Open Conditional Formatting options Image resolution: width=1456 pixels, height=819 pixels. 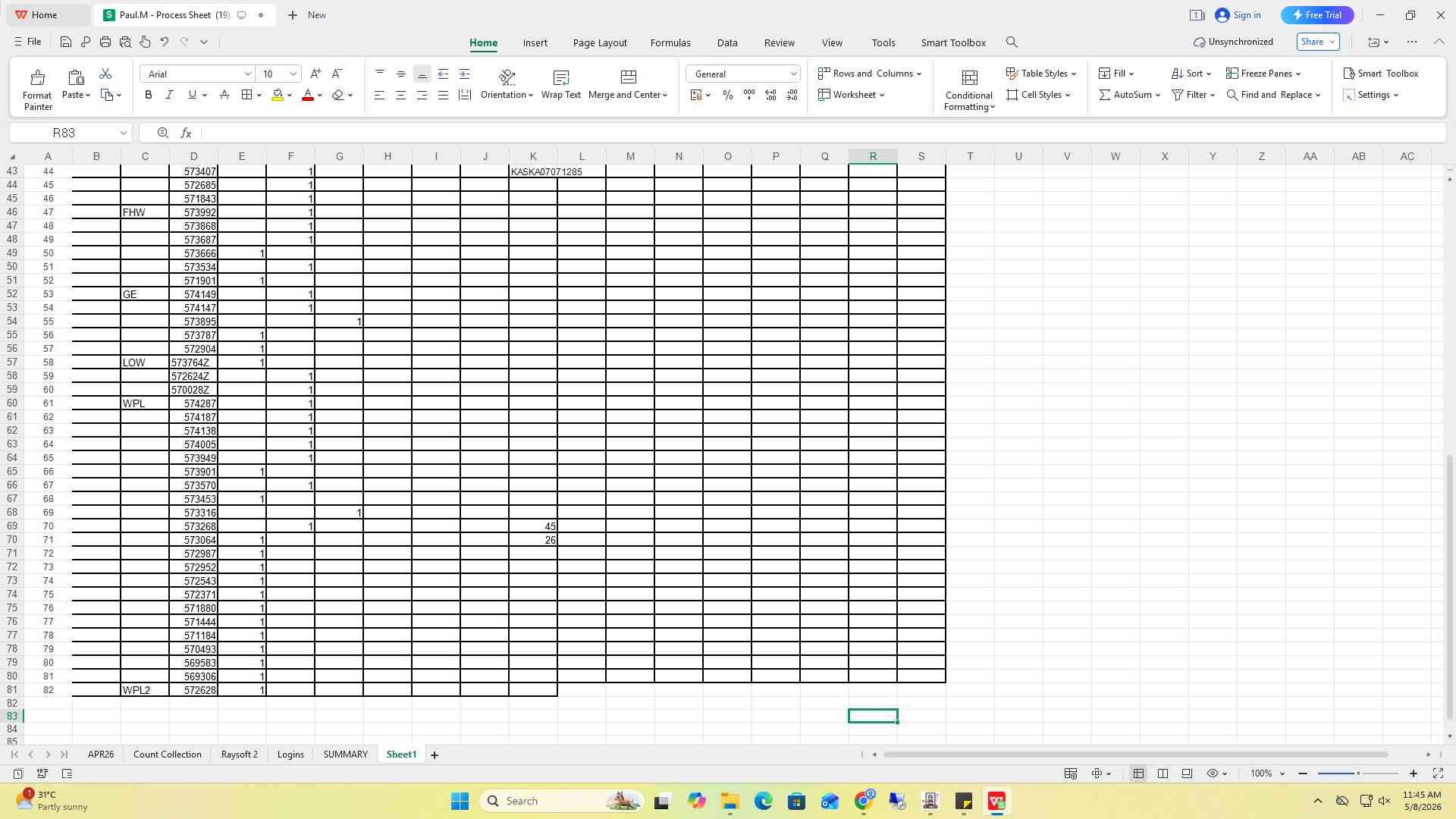tap(968, 89)
